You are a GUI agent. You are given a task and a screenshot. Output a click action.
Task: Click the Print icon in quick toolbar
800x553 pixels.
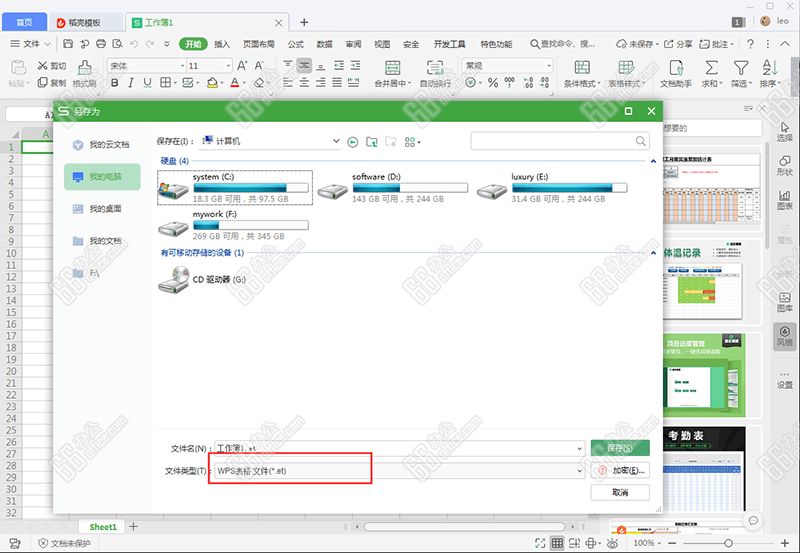(x=101, y=44)
